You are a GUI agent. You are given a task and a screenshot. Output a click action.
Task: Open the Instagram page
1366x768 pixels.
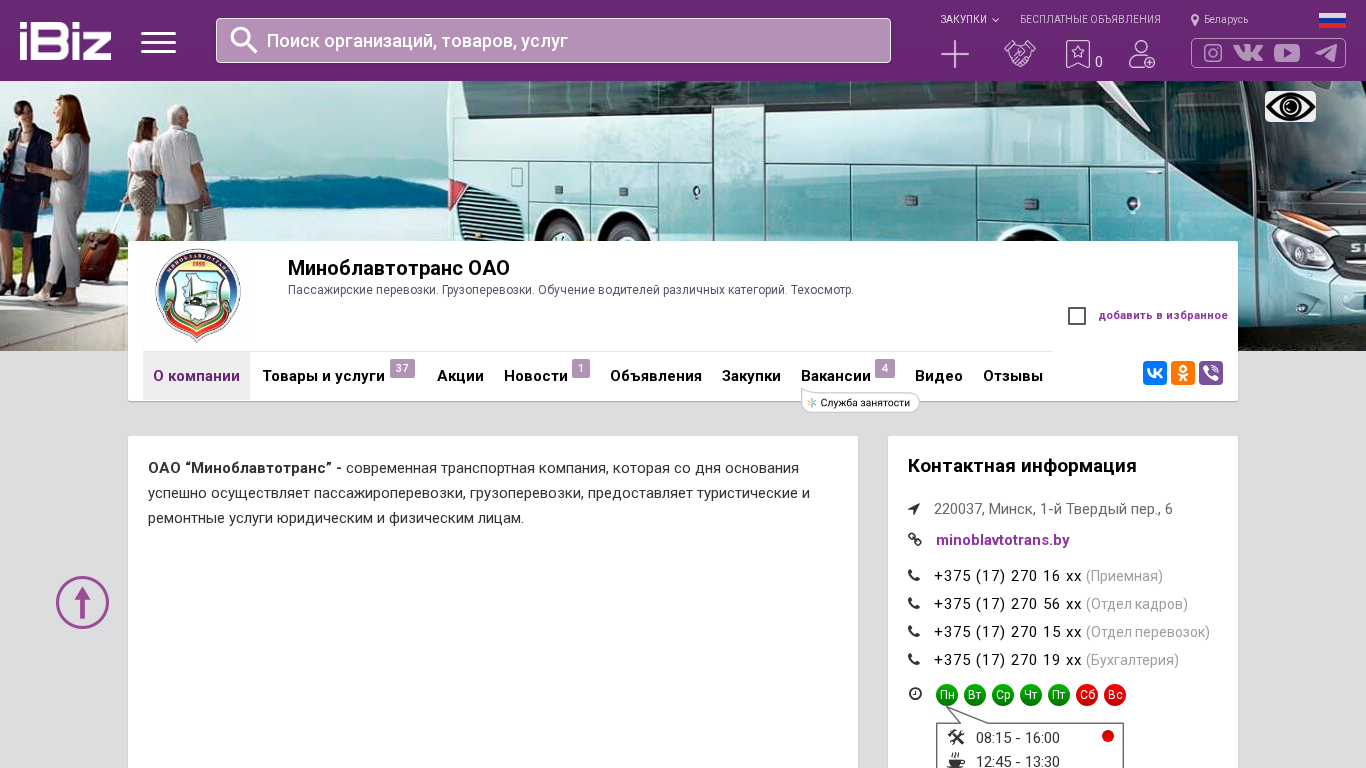pos(1213,53)
